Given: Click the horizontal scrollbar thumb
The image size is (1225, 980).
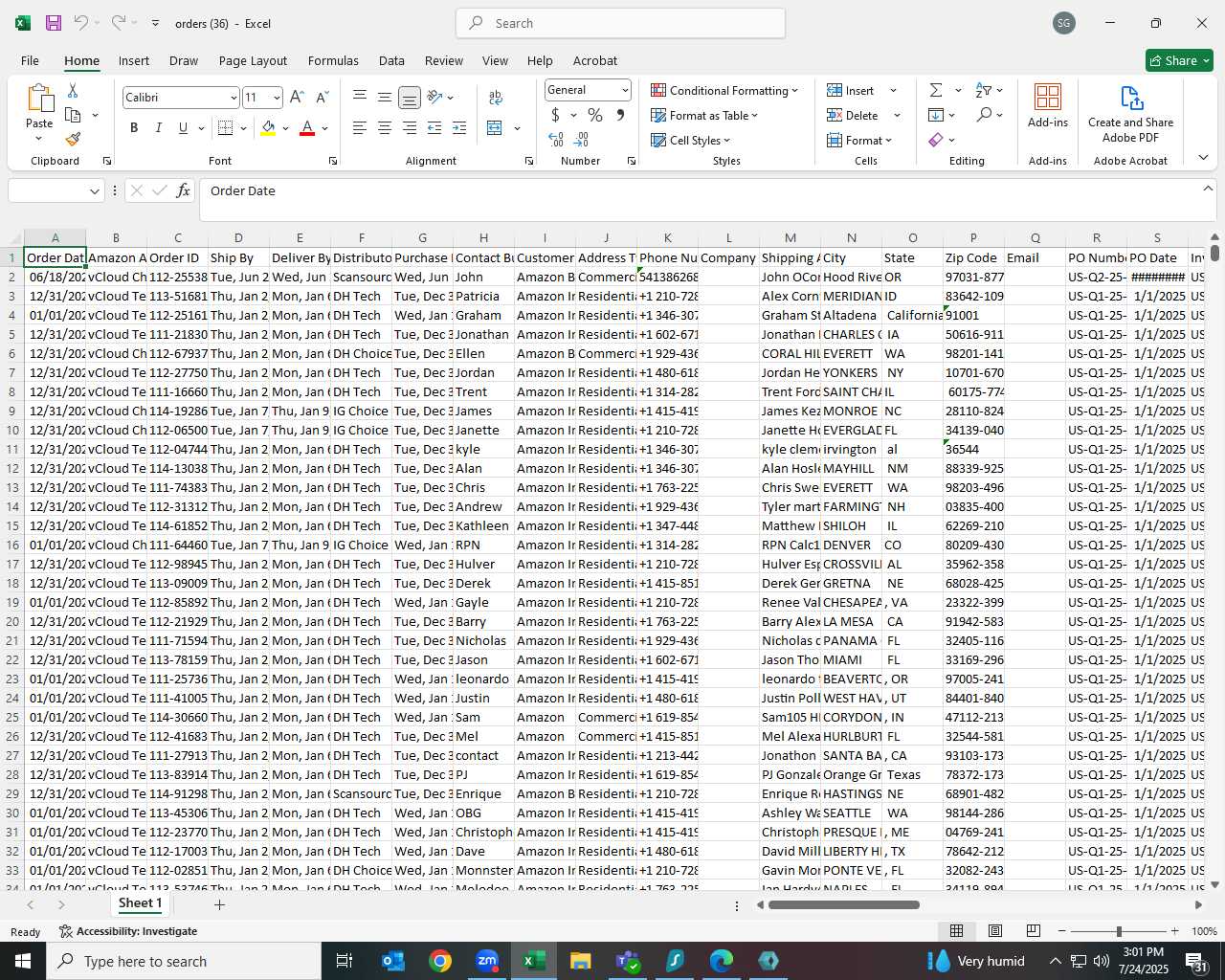Looking at the screenshot, I should (843, 904).
